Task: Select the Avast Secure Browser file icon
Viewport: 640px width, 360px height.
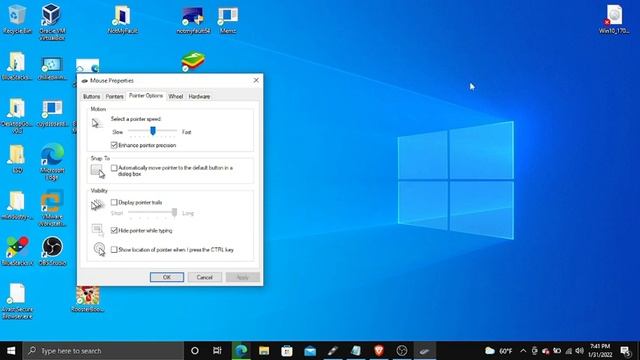Action: (x=17, y=301)
